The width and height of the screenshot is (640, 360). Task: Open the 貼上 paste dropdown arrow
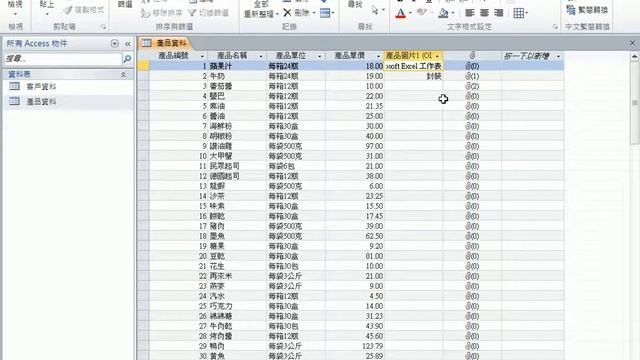pyautogui.click(x=47, y=14)
